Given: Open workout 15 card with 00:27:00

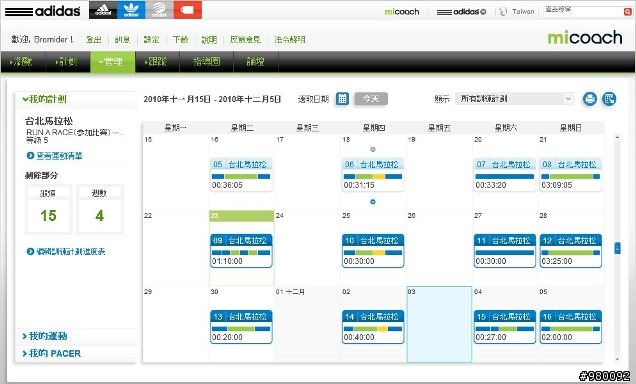Looking at the screenshot, I should coord(505,327).
